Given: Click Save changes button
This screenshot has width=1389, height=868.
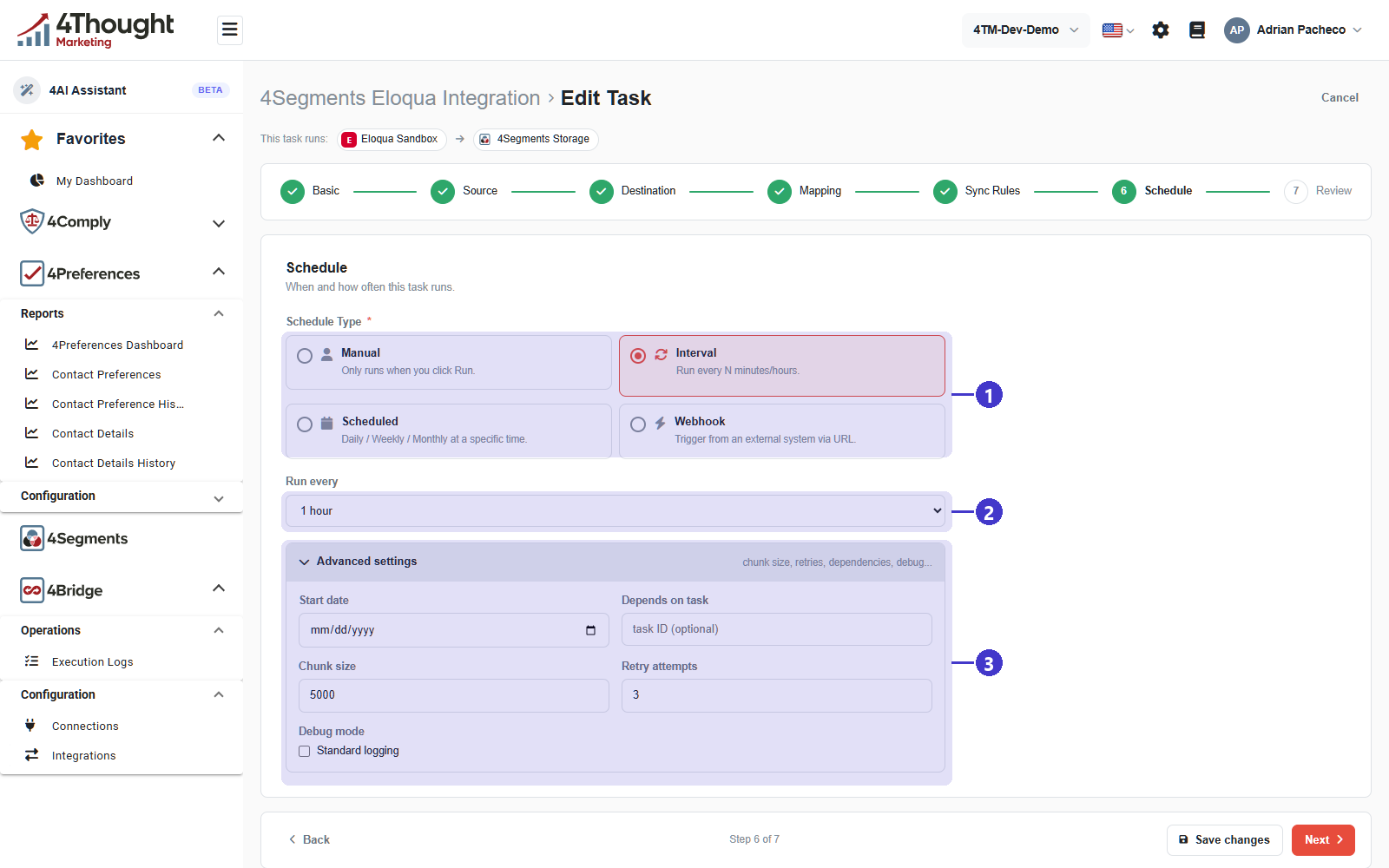Looking at the screenshot, I should pos(1225,839).
